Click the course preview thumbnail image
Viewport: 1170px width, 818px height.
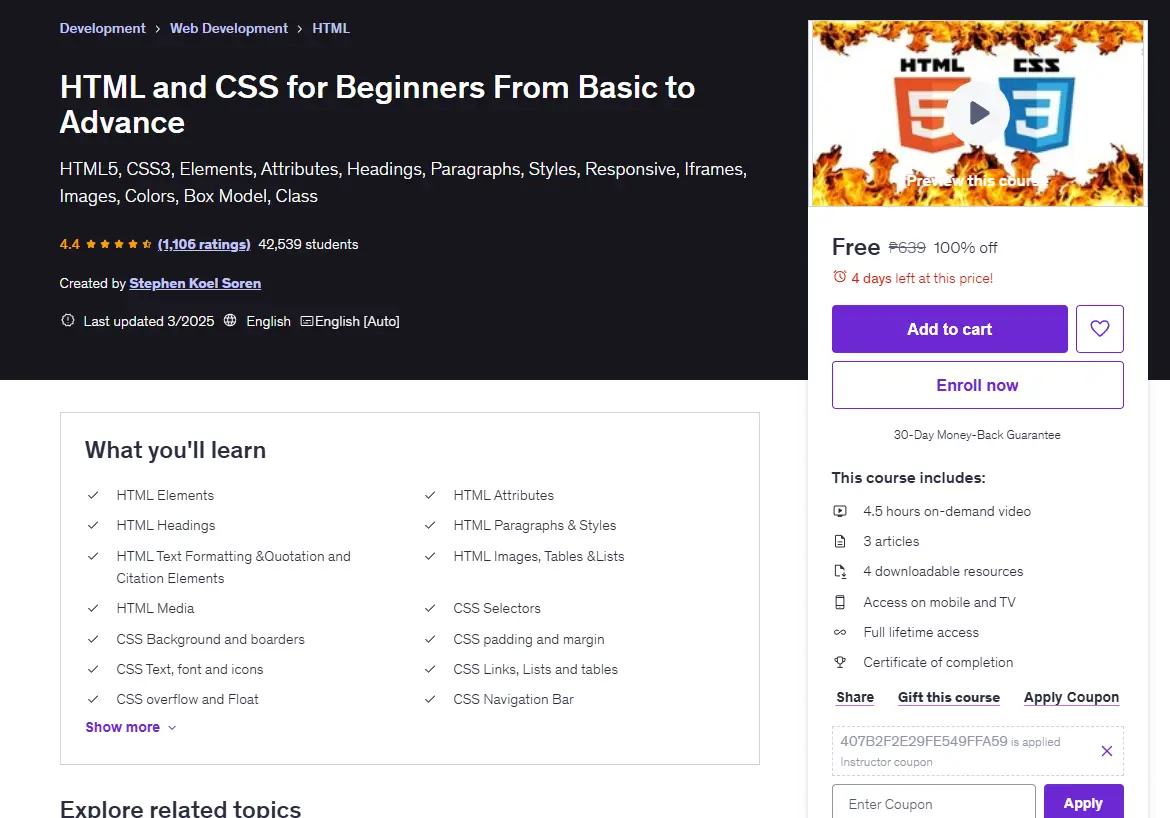click(977, 113)
